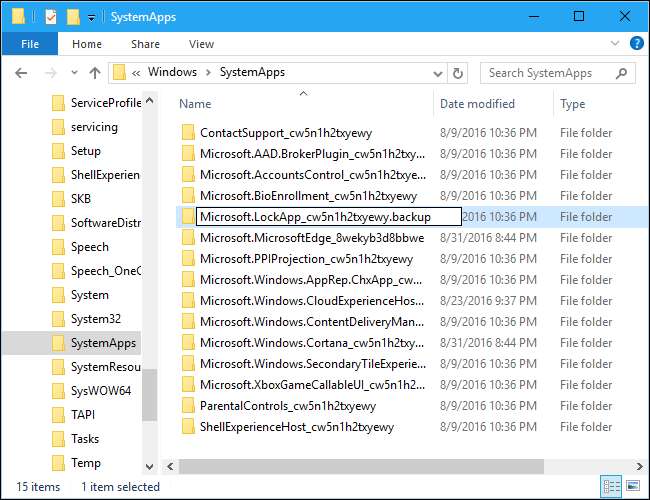This screenshot has height=500, width=650.
Task: Go back using the back arrow
Action: 20,73
